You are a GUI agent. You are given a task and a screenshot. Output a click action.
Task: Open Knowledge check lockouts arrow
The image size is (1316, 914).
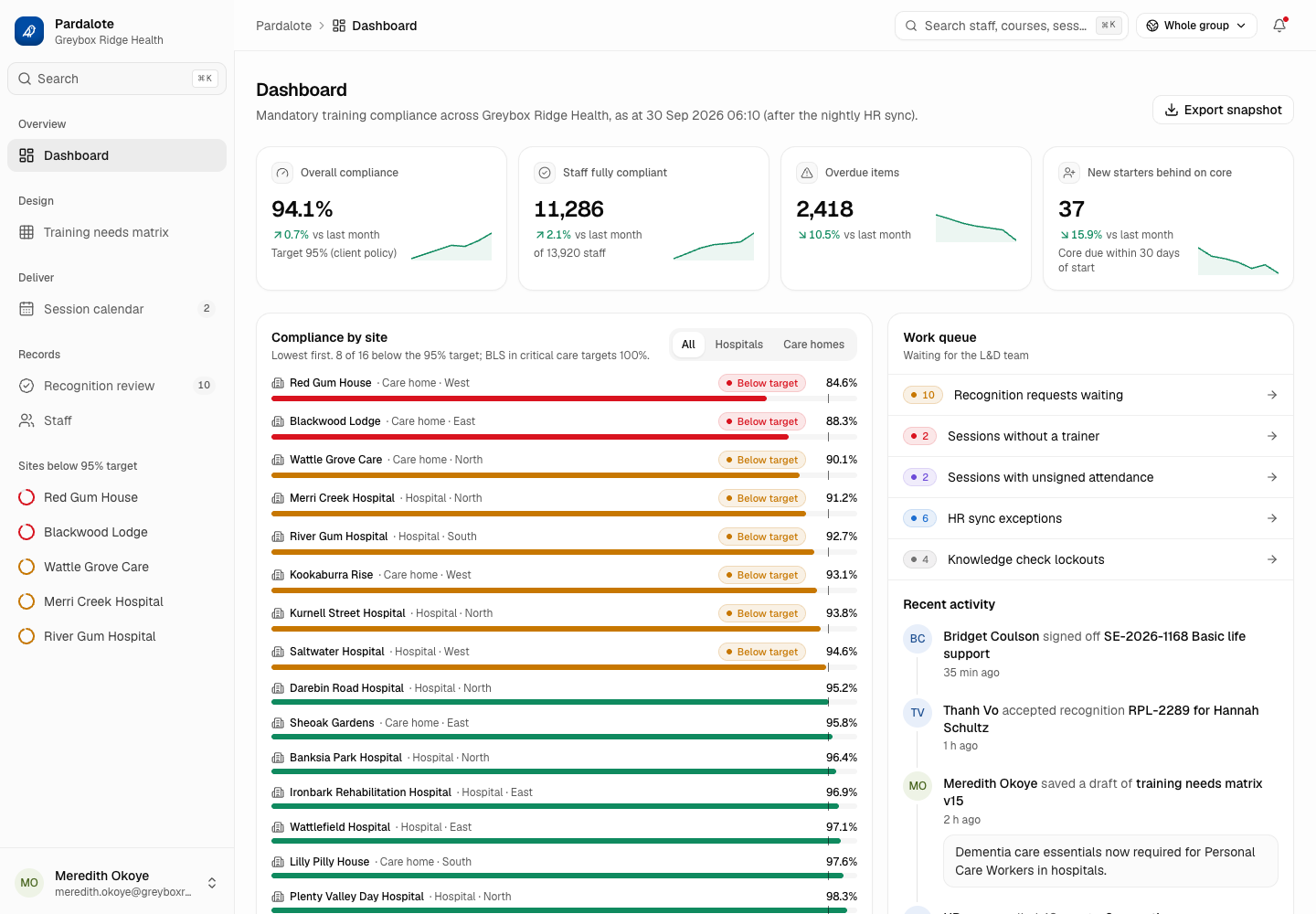click(x=1272, y=559)
